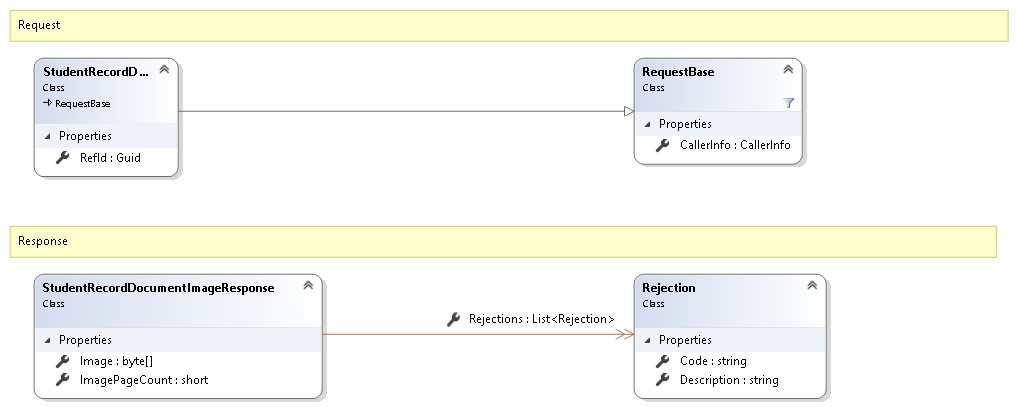Image resolution: width=1017 pixels, height=407 pixels.
Task: Click the wrench icon beside Image : byte[]
Action: pyautogui.click(x=62, y=361)
